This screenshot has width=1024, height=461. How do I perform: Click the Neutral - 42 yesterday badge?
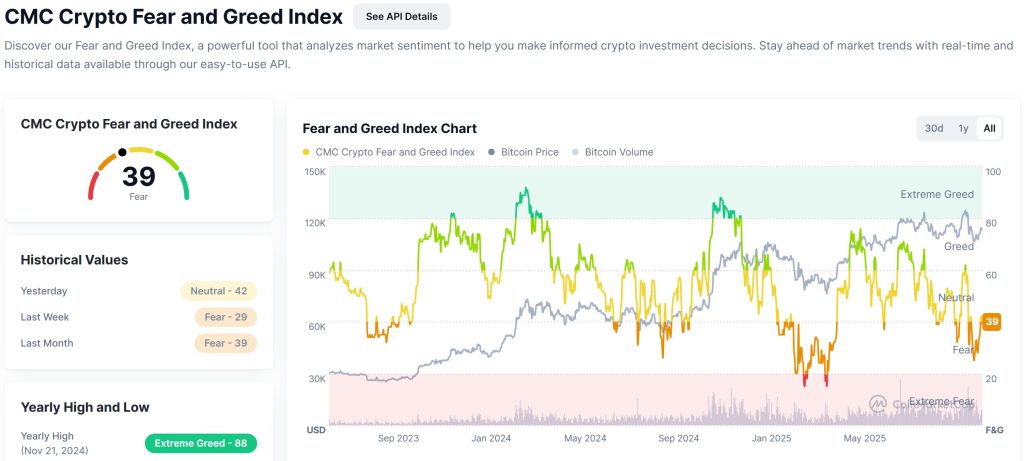pyautogui.click(x=218, y=291)
